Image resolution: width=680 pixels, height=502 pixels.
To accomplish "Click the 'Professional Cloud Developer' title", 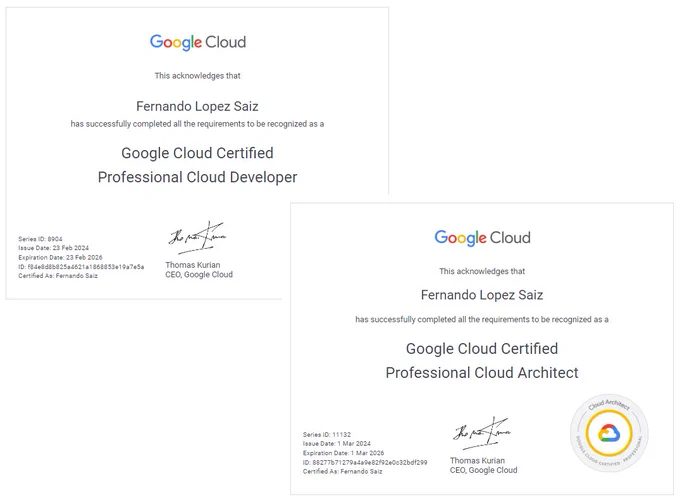I will coord(197,177).
